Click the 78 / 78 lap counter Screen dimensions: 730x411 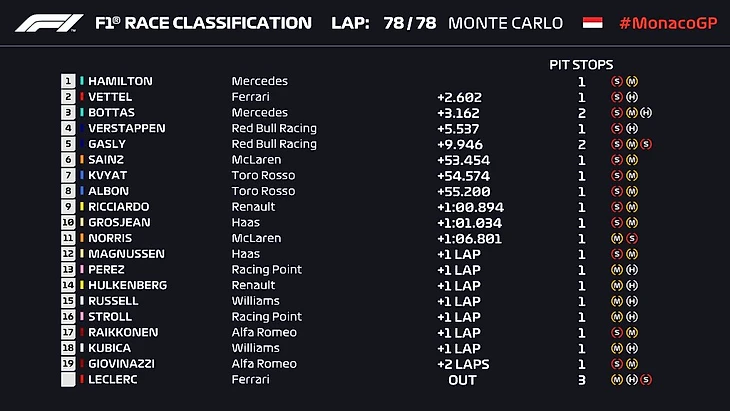point(409,23)
